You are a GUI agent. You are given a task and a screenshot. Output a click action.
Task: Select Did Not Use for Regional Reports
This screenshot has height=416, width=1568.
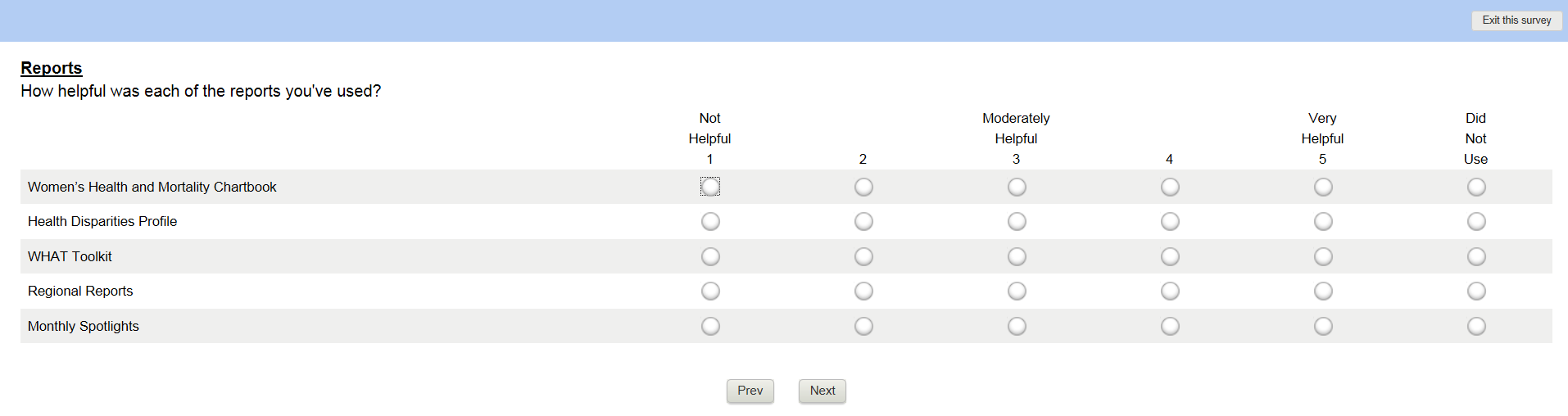(1476, 291)
